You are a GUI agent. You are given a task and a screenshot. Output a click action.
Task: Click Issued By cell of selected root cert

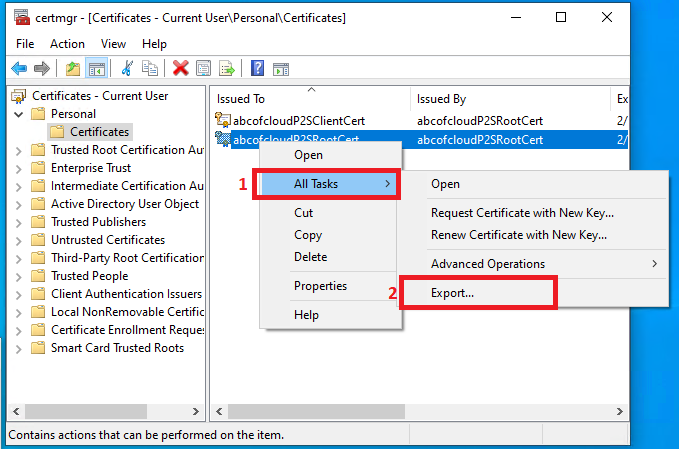480,139
